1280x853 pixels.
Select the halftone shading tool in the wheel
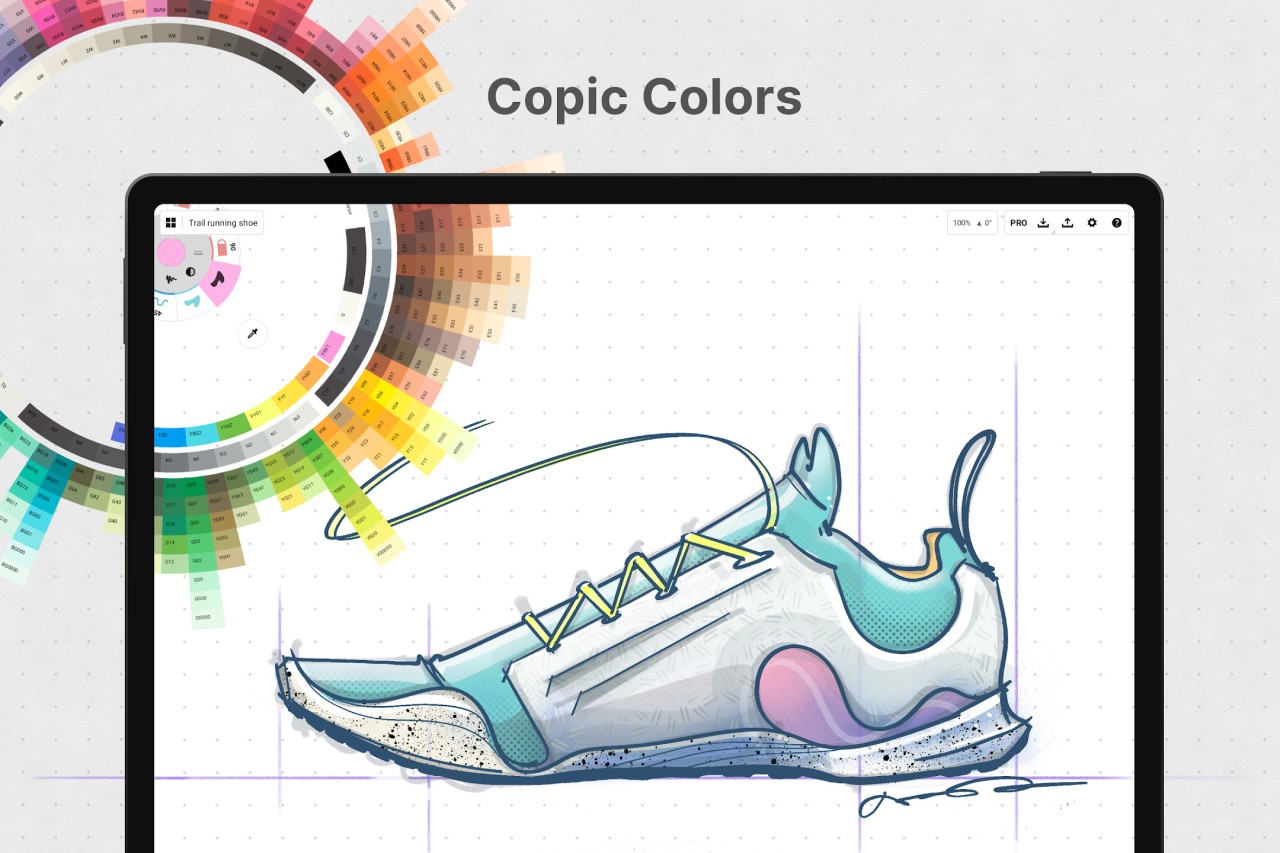(190, 273)
